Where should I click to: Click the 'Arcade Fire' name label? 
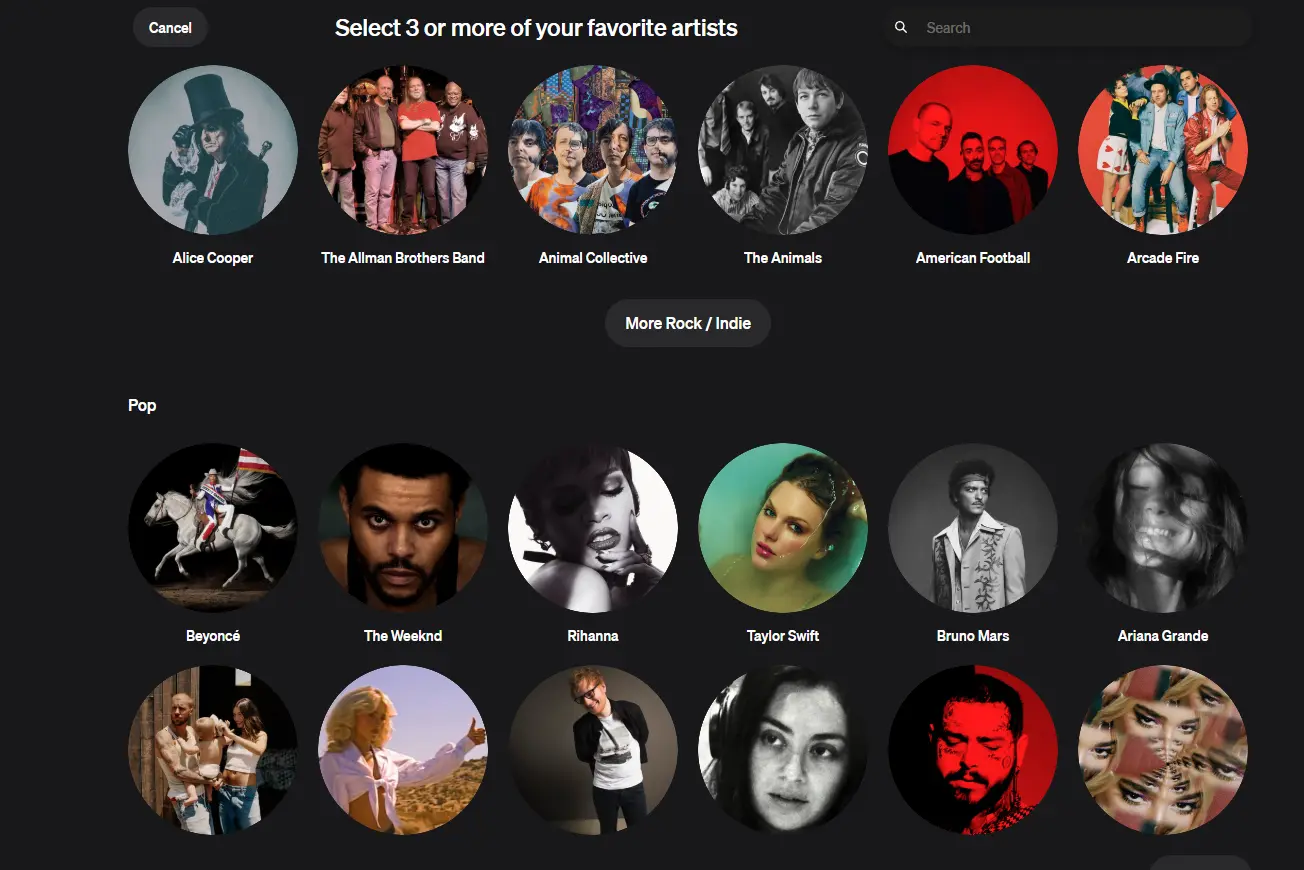[1163, 258]
